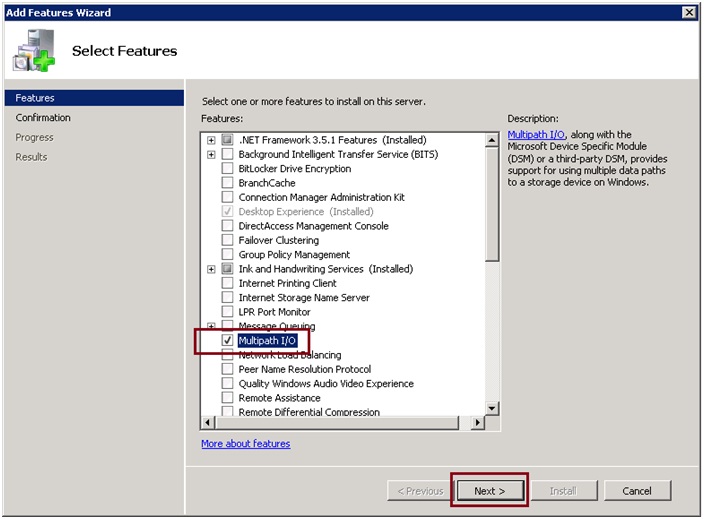Enable Quality Windows Audio Video Experience checkbox
This screenshot has width=704, height=519.
pos(228,384)
